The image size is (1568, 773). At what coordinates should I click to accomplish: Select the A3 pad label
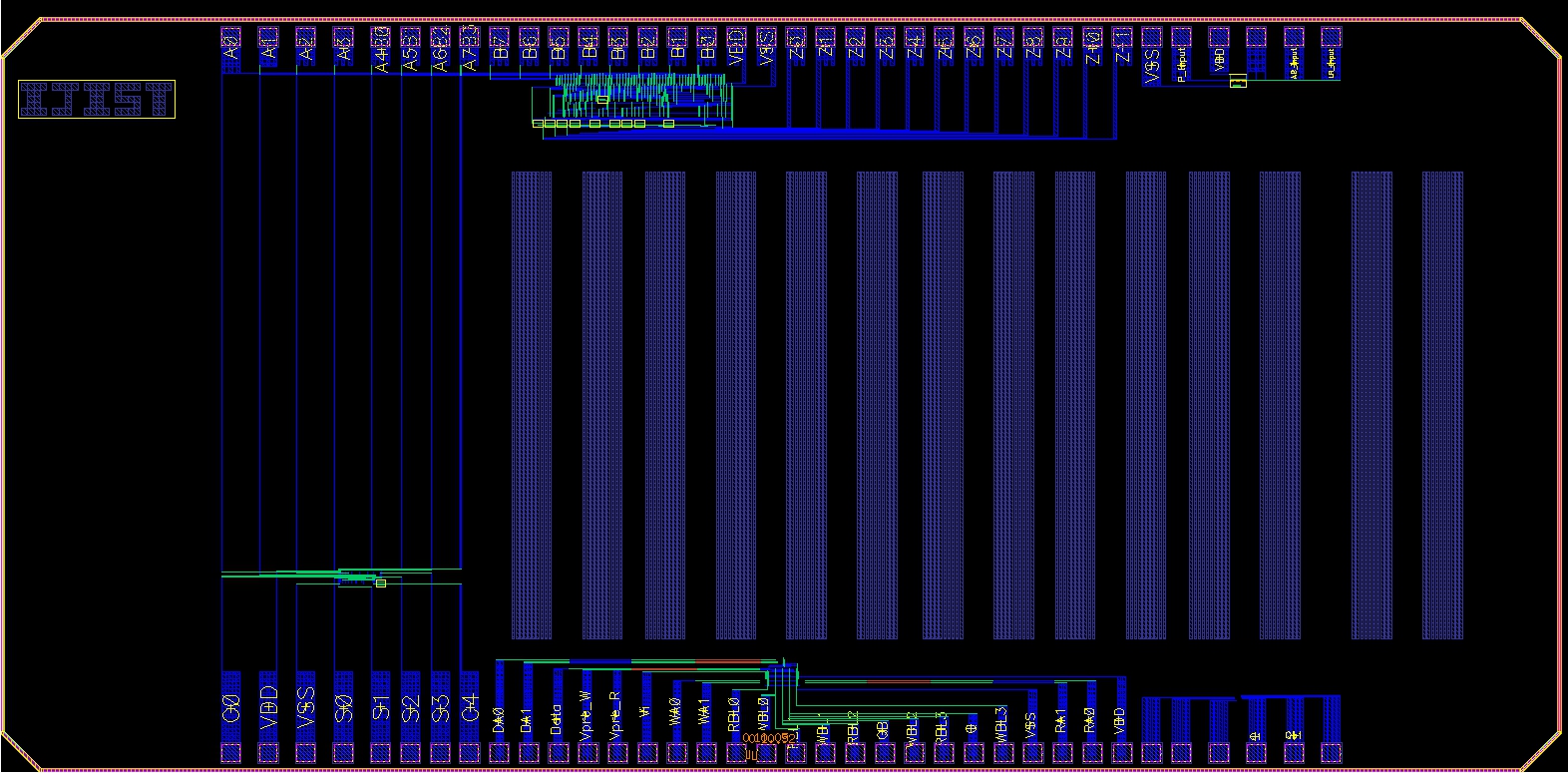(344, 47)
